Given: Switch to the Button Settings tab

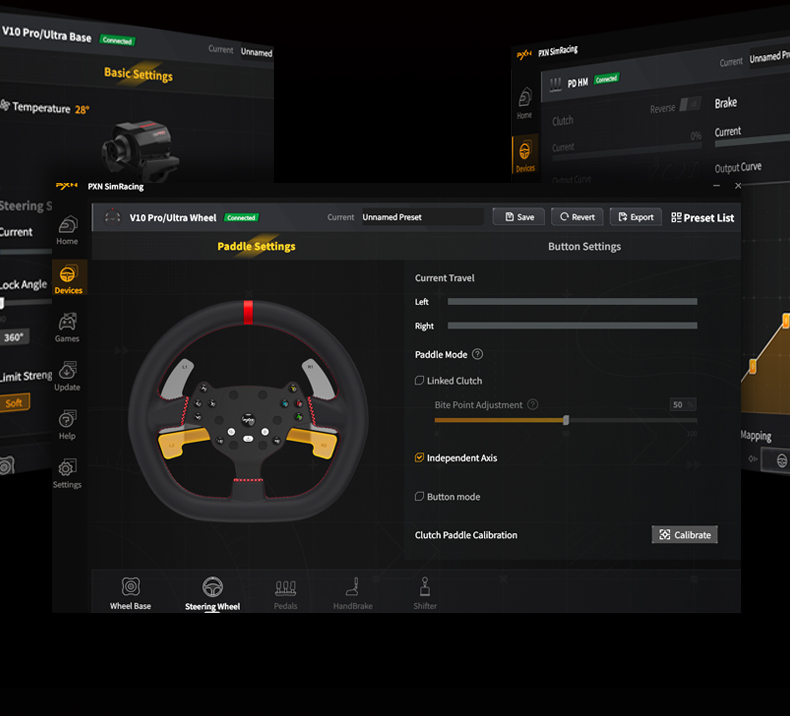Looking at the screenshot, I should (x=584, y=246).
